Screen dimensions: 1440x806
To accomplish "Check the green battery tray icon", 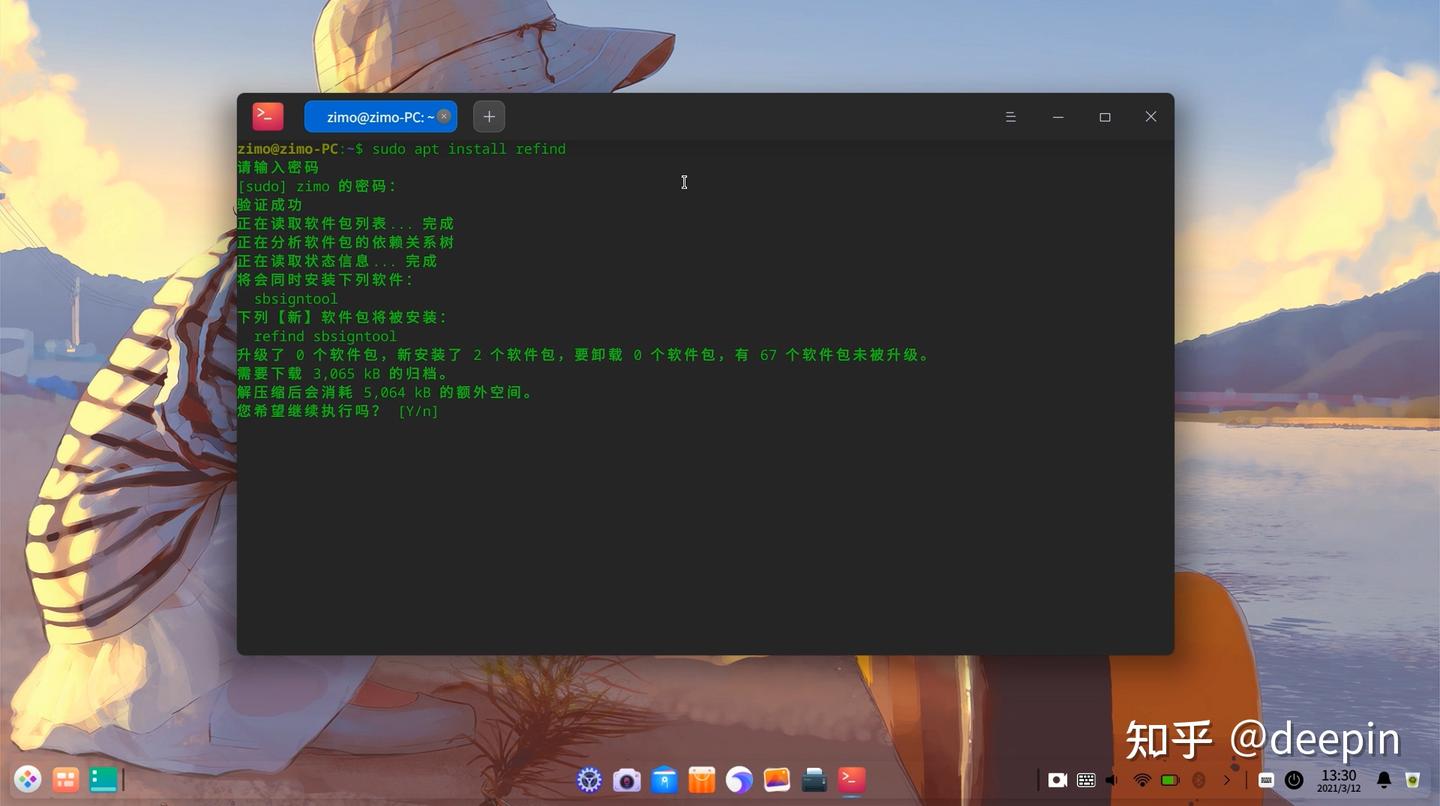I will click(1170, 780).
